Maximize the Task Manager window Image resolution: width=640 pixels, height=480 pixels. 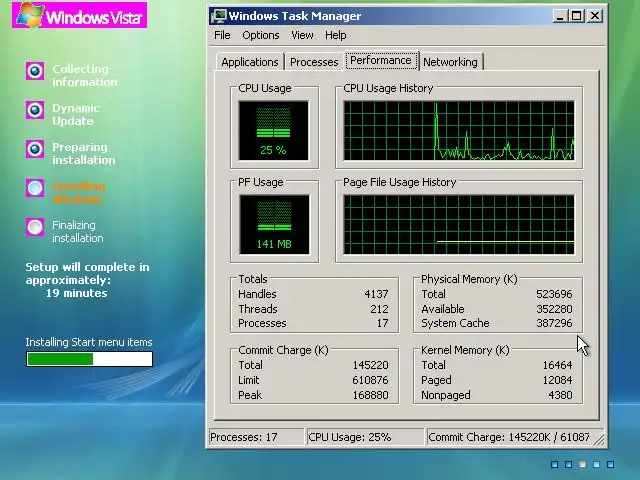coord(577,16)
